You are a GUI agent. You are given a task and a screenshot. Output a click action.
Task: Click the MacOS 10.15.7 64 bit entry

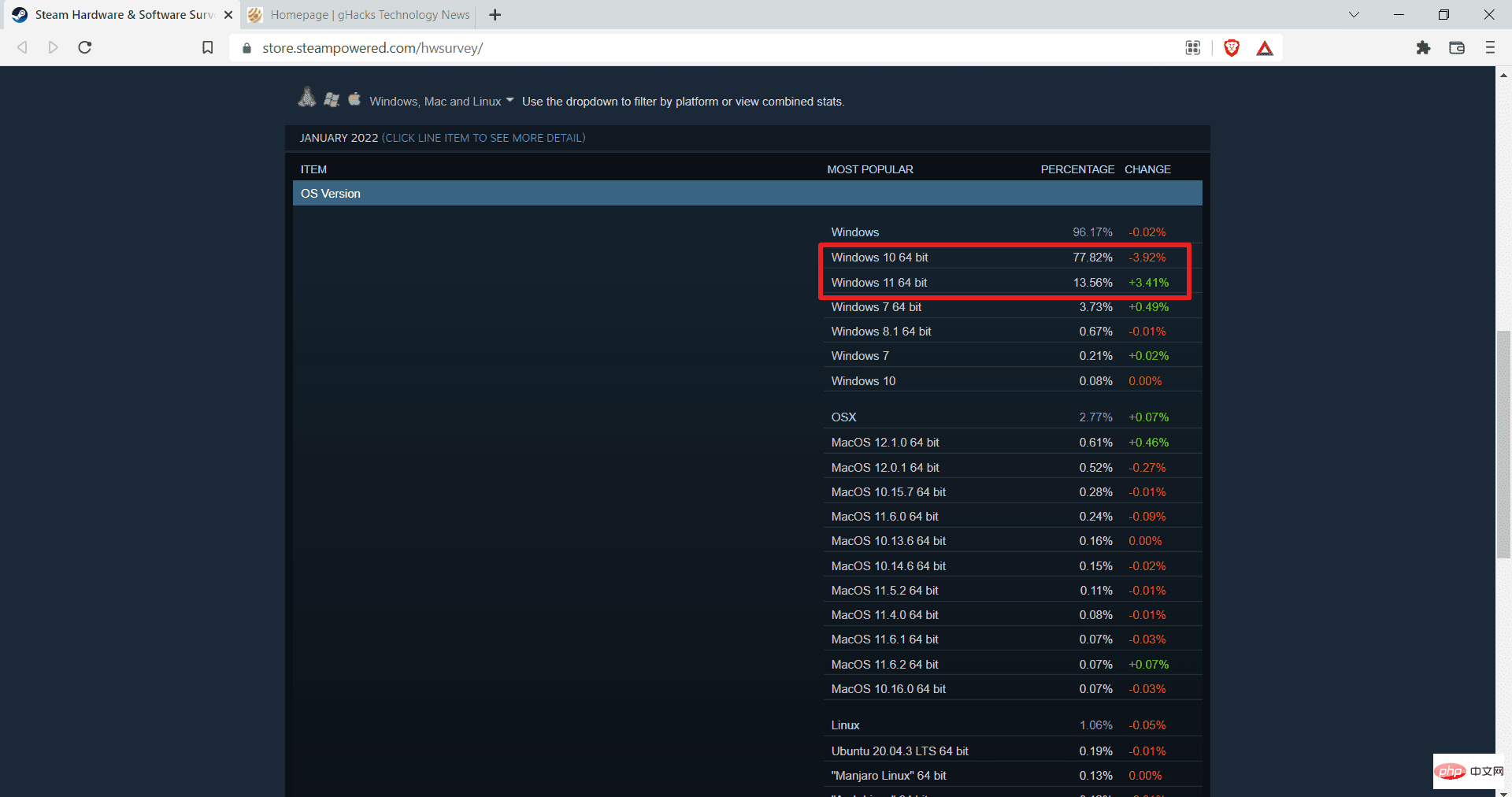888,492
